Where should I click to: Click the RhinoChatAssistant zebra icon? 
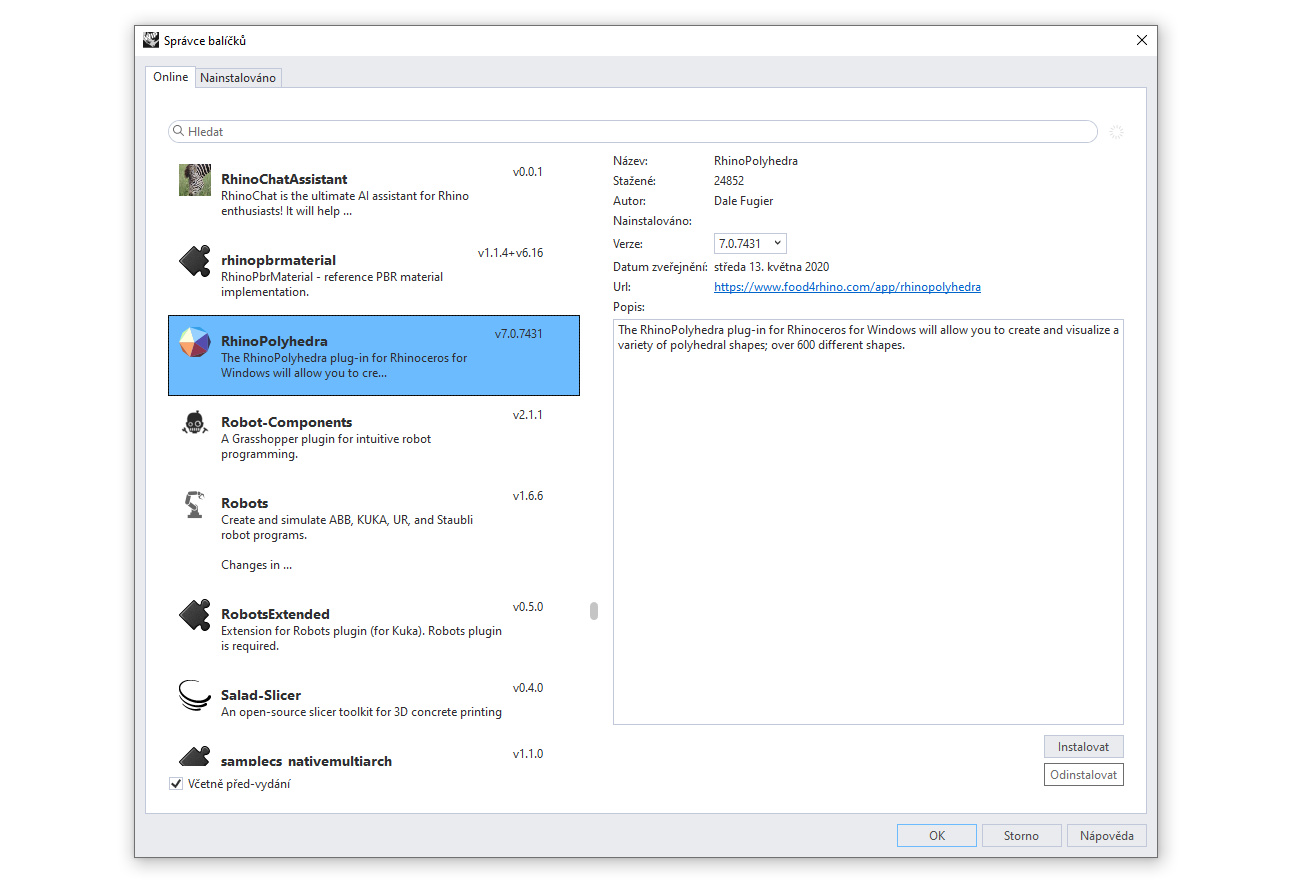point(195,180)
